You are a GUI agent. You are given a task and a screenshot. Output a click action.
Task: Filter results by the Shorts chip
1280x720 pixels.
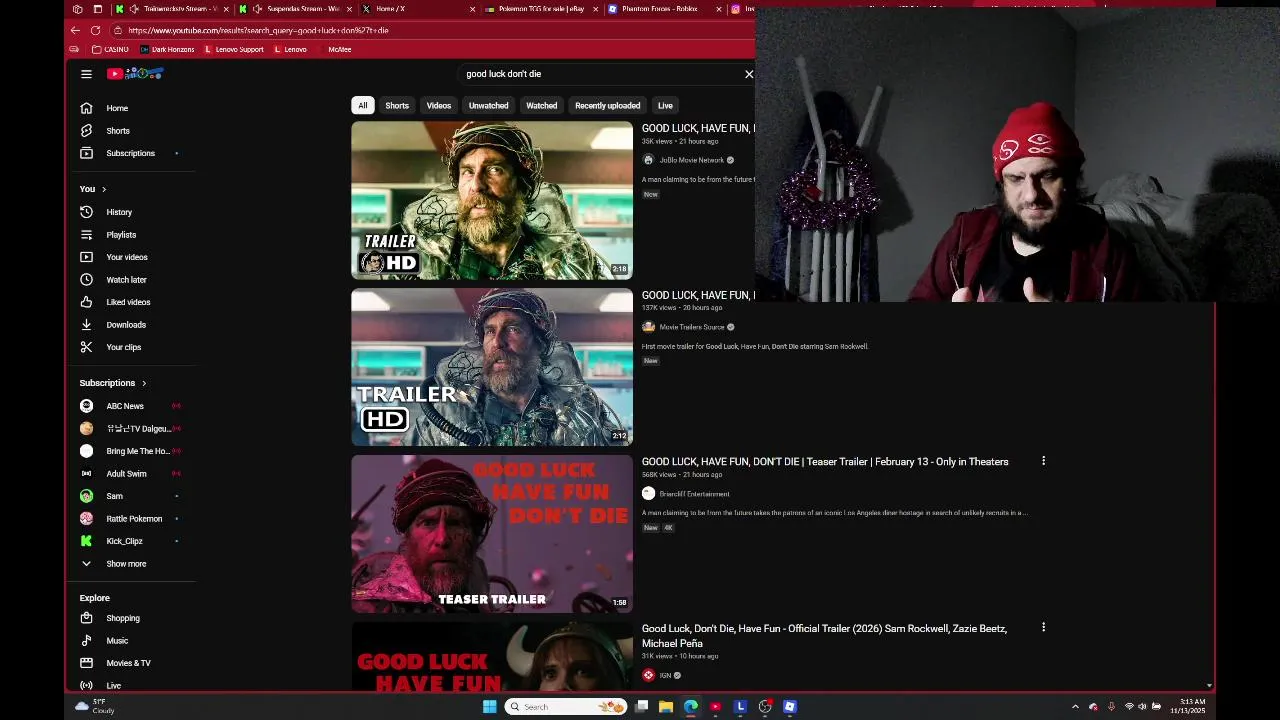coord(397,105)
